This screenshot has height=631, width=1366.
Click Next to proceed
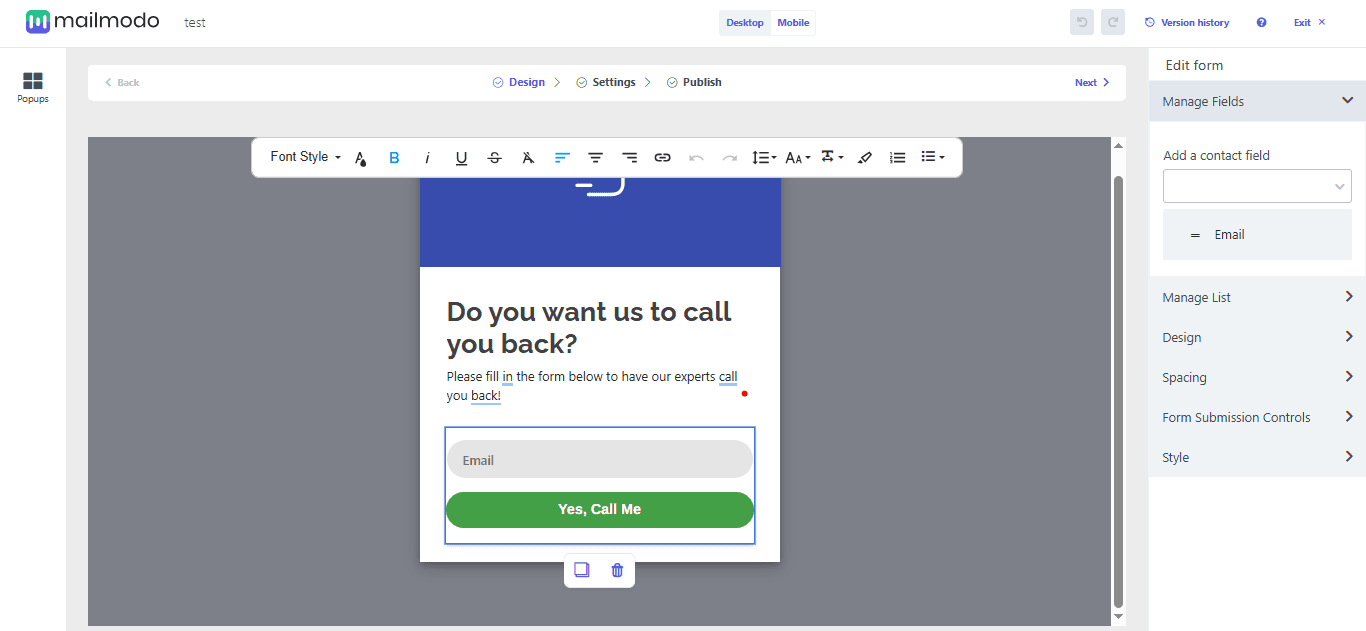(1092, 83)
